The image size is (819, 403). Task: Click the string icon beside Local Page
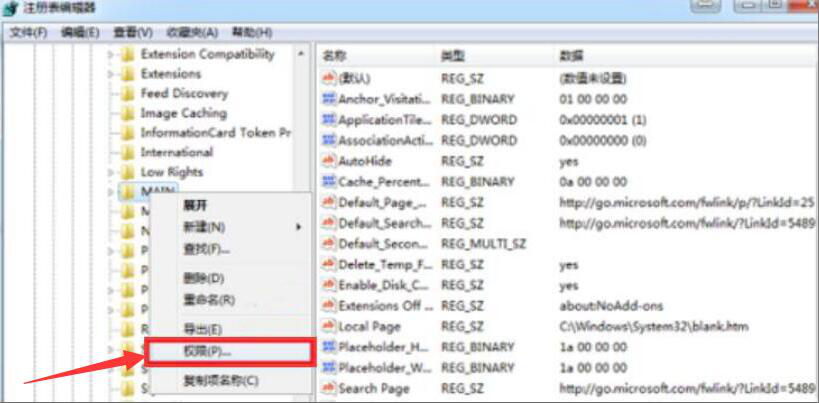click(x=329, y=326)
